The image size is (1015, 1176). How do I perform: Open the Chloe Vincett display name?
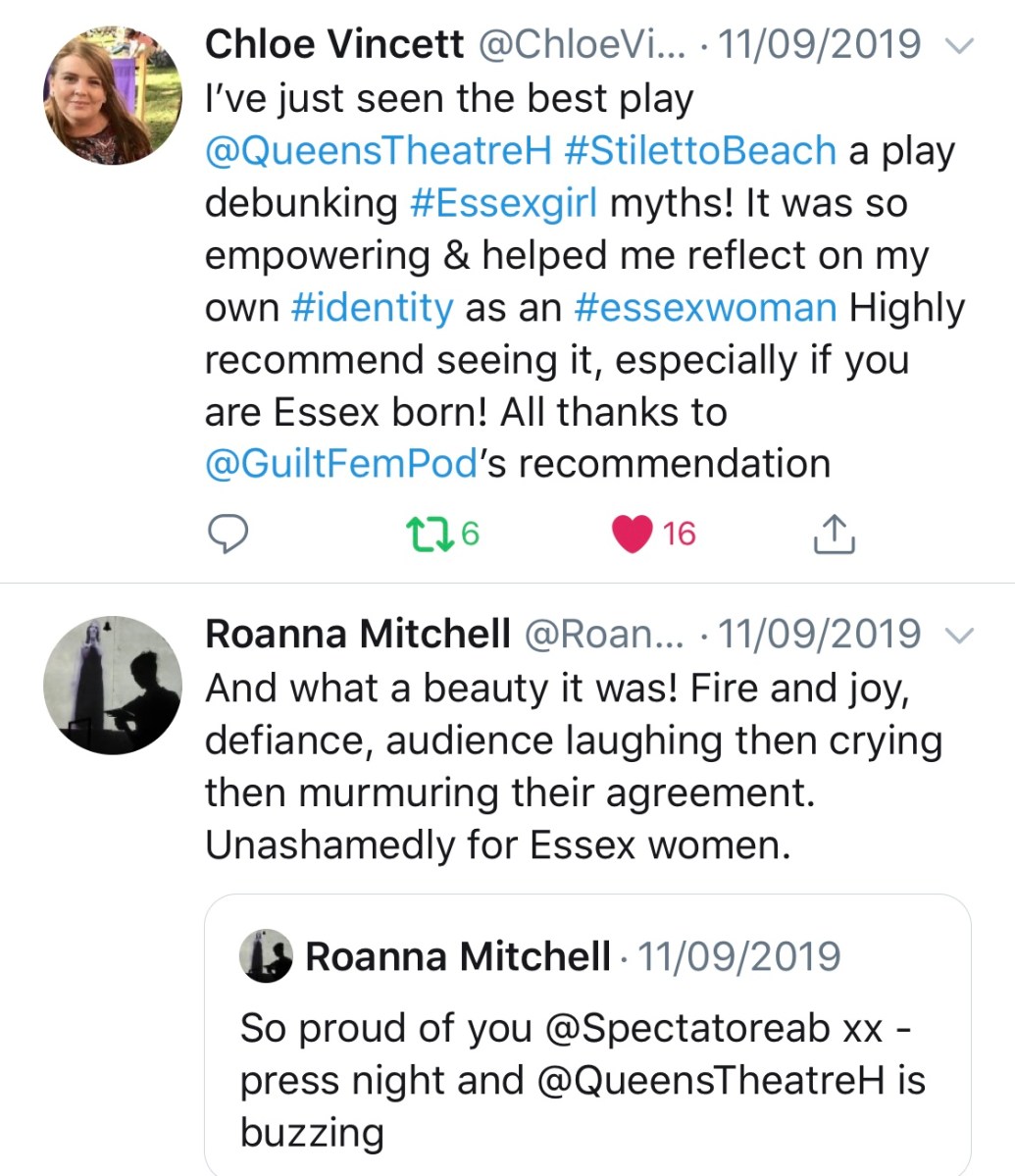(x=333, y=45)
